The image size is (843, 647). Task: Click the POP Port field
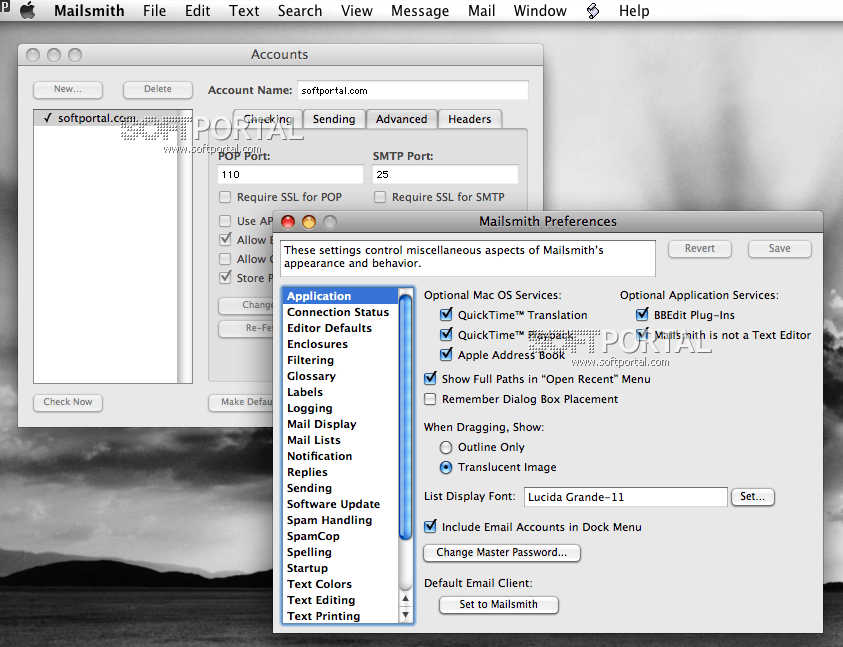click(290, 174)
